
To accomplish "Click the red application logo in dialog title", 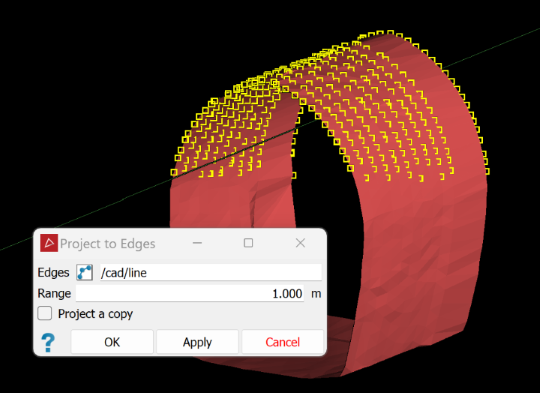I will pyautogui.click(x=49, y=243).
